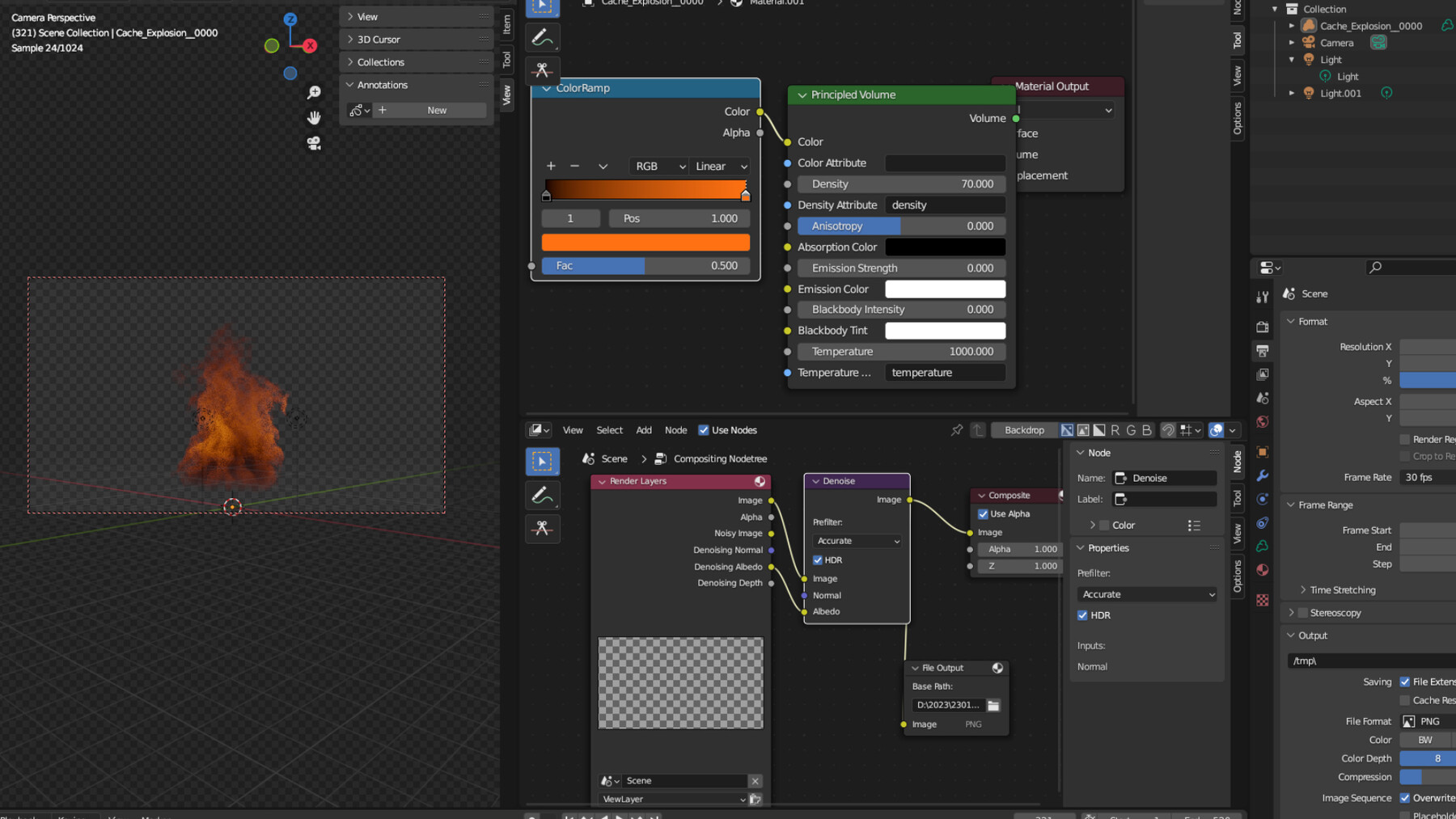
Task: Open the Add menu in compositor
Action: (x=643, y=430)
